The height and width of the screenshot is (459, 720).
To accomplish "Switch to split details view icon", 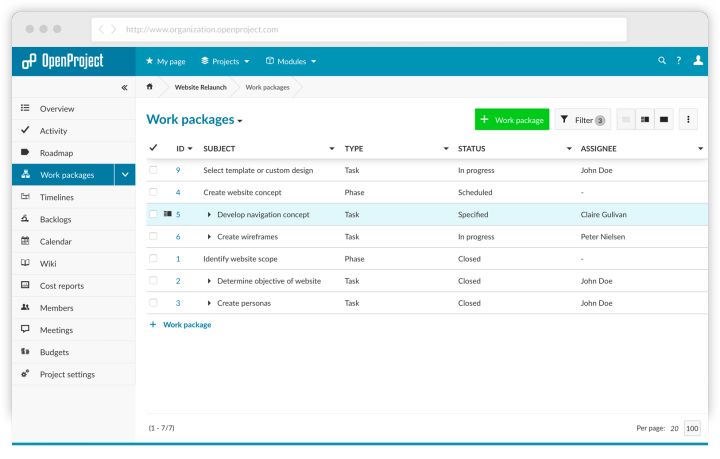I will coord(645,120).
